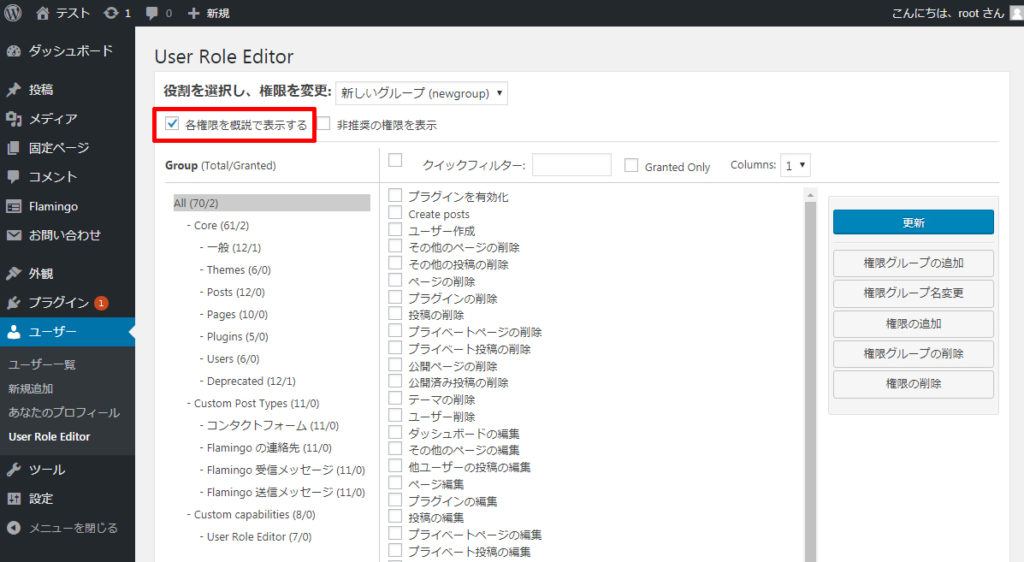Open the 設定 settings menu icon
This screenshot has height=562, width=1024.
pyautogui.click(x=14, y=499)
